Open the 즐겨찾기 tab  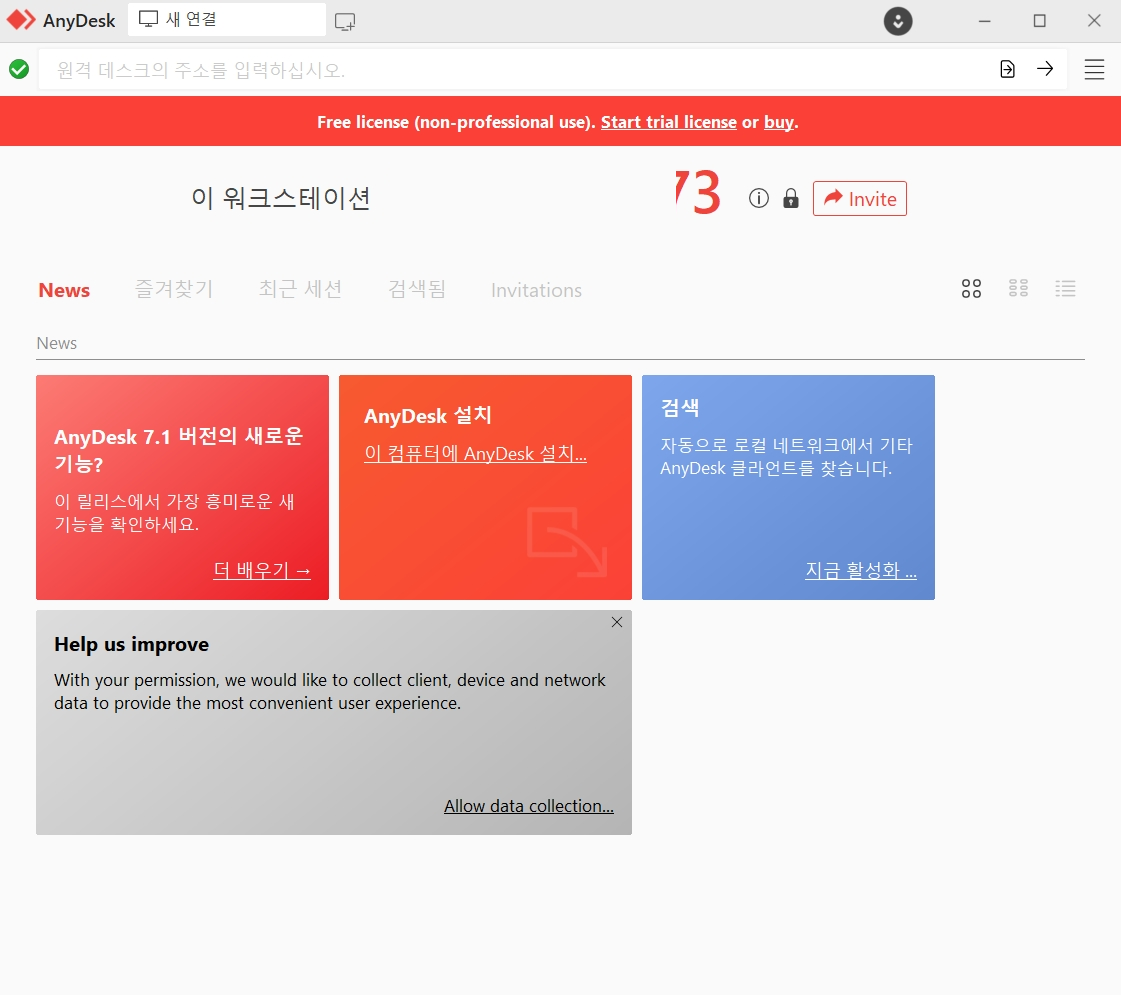[174, 289]
